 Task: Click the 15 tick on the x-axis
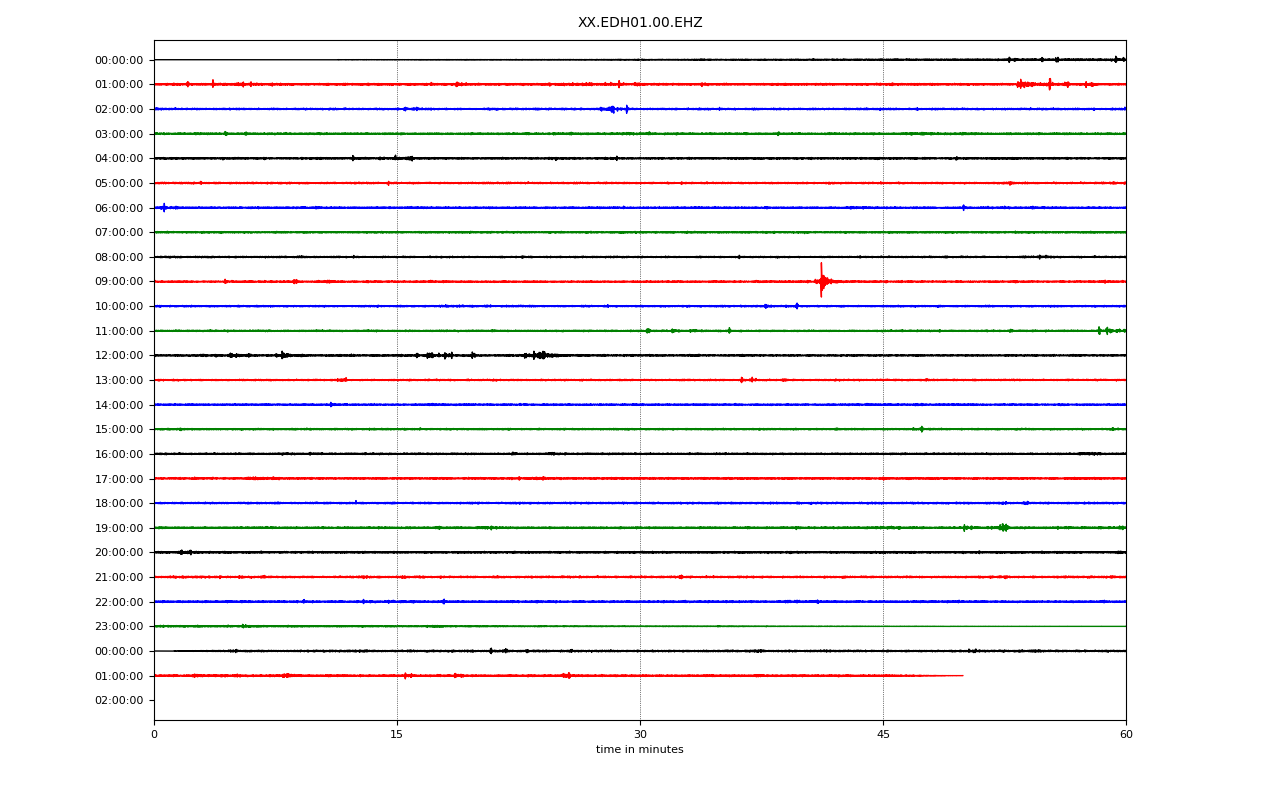397,735
